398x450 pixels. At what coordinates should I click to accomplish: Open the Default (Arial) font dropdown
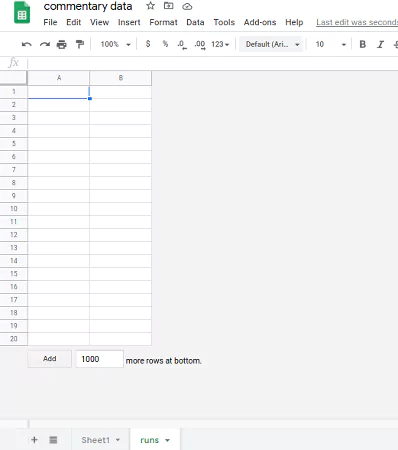click(x=272, y=44)
